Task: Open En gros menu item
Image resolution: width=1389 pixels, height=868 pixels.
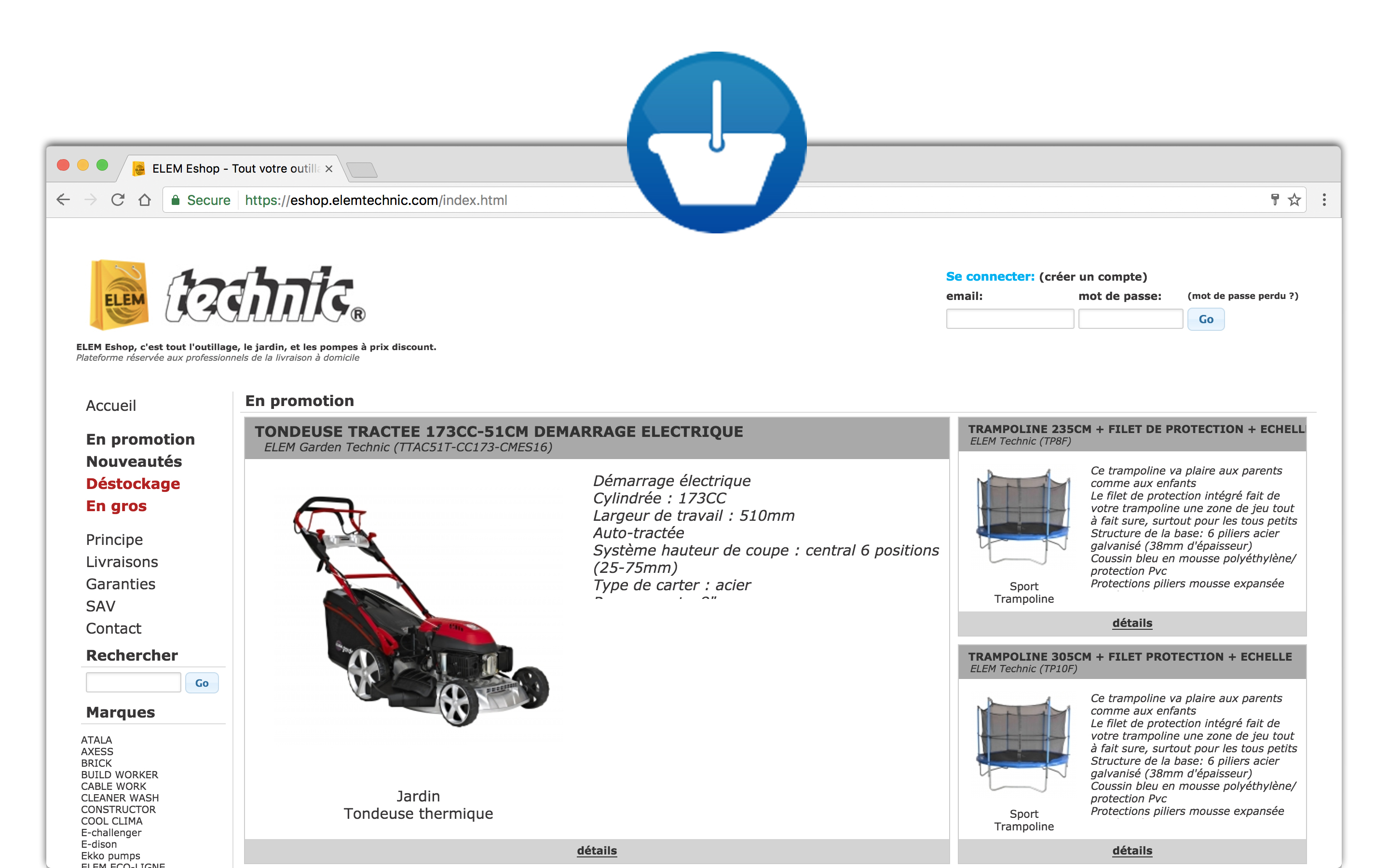Action: tap(117, 506)
